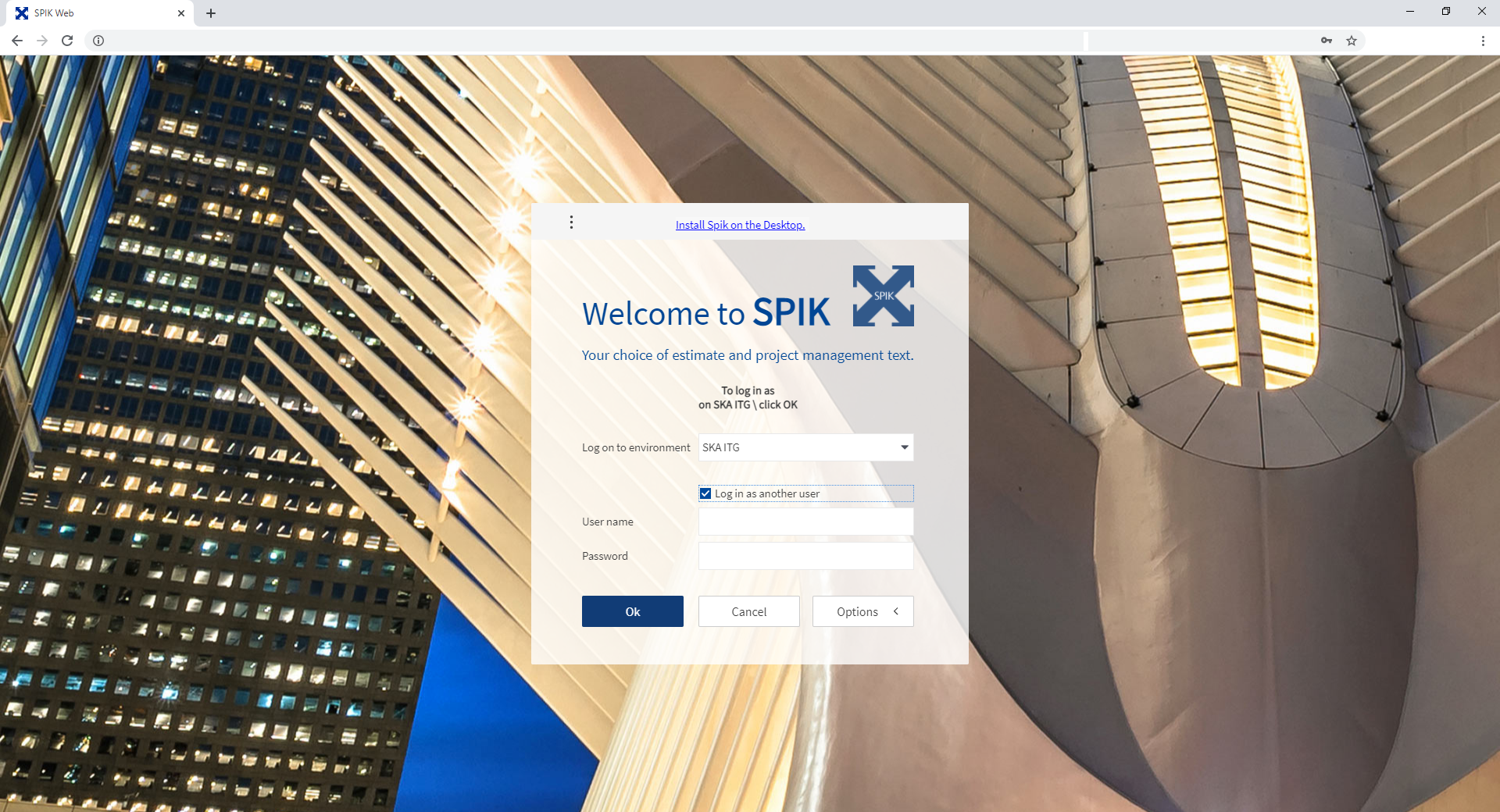This screenshot has width=1500, height=812.
Task: Open the Chrome three-dot menu
Action: [1483, 41]
